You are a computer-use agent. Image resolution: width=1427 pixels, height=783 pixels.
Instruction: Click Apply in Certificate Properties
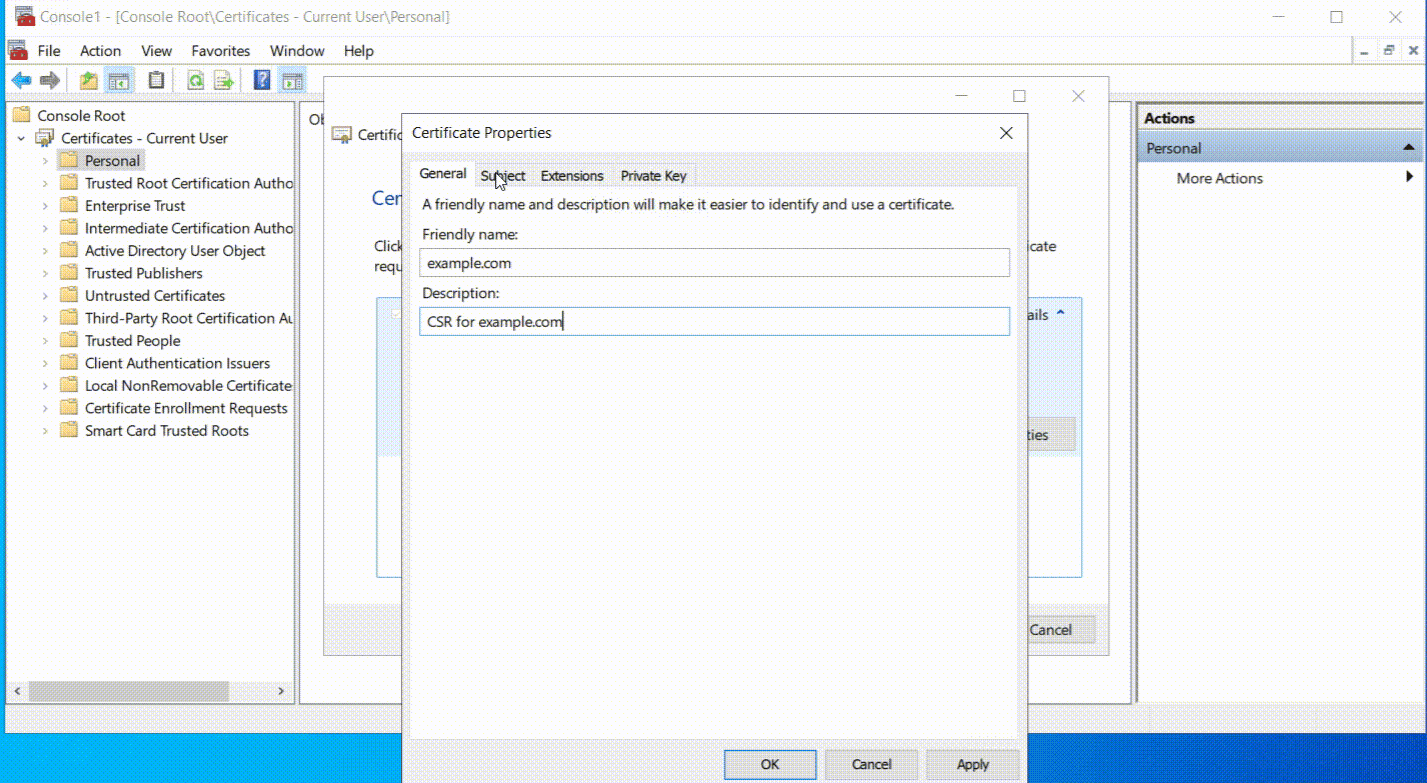(971, 763)
